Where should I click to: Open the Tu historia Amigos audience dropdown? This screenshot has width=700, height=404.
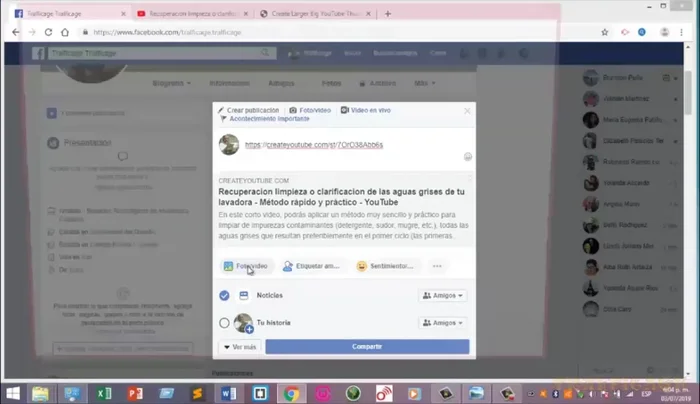tap(443, 323)
